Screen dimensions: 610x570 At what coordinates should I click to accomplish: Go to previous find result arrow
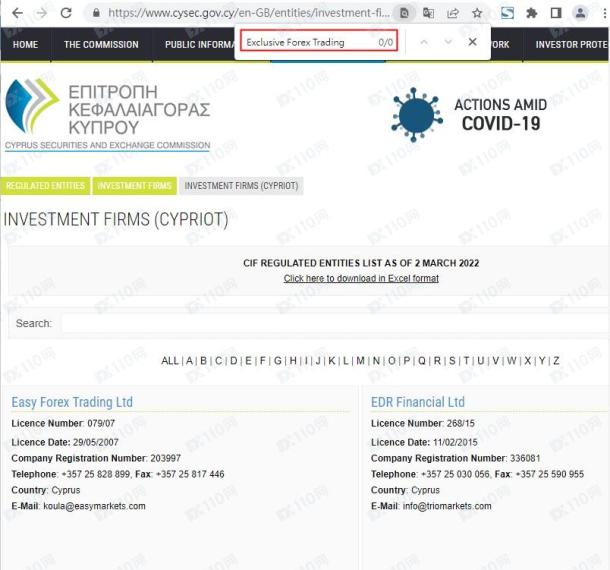pyautogui.click(x=424, y=42)
